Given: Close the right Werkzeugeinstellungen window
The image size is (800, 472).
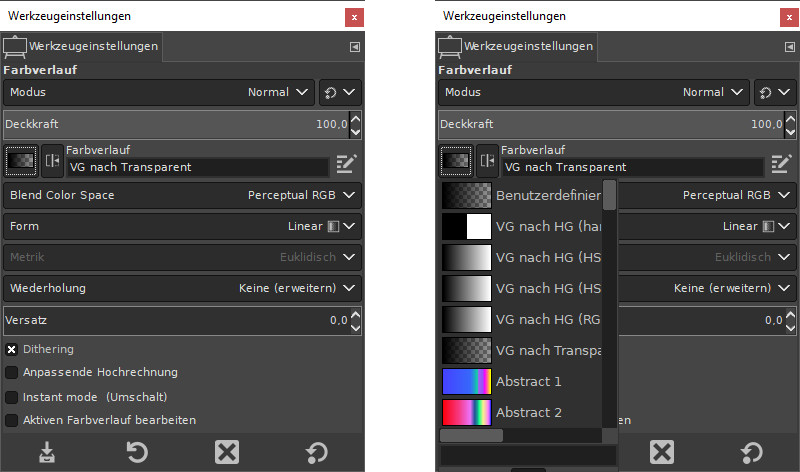Looking at the screenshot, I should pyautogui.click(x=789, y=17).
